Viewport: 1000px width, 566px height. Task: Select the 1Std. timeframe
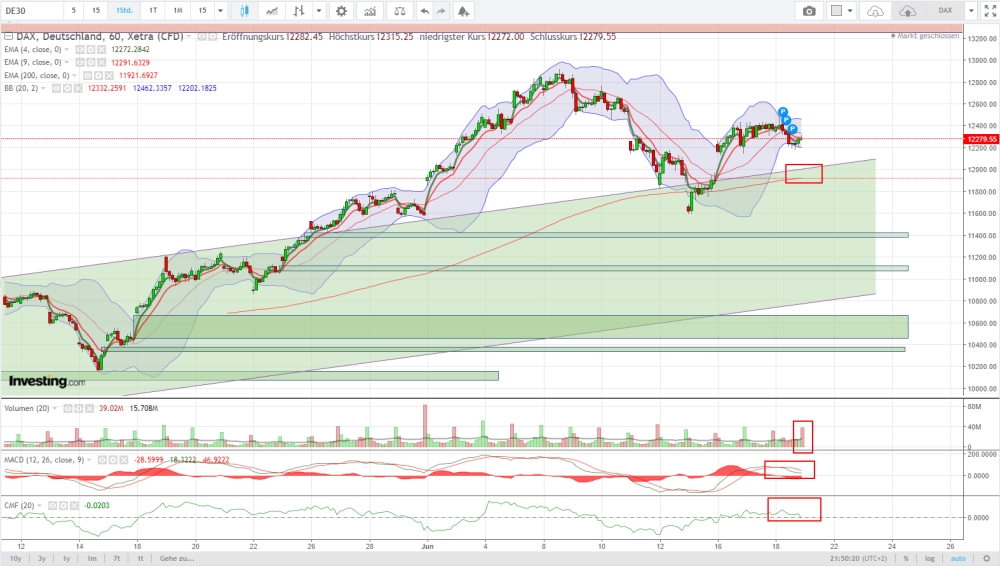tap(124, 11)
